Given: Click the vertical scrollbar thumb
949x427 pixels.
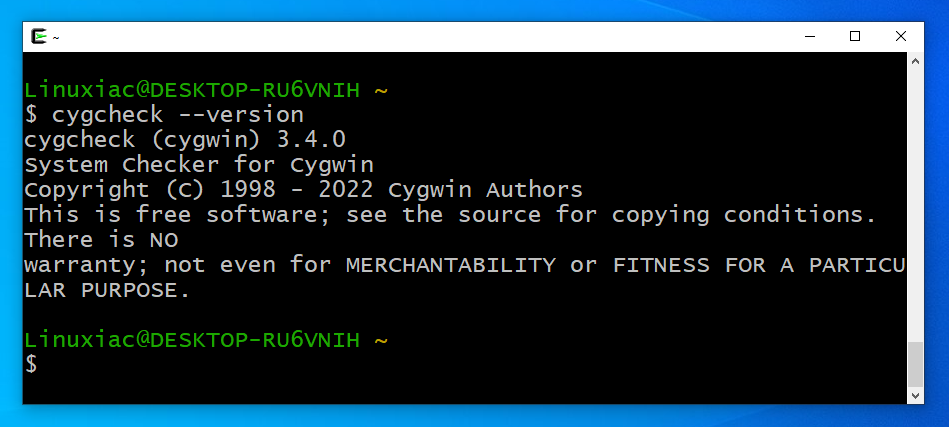Looking at the screenshot, I should pos(915,364).
